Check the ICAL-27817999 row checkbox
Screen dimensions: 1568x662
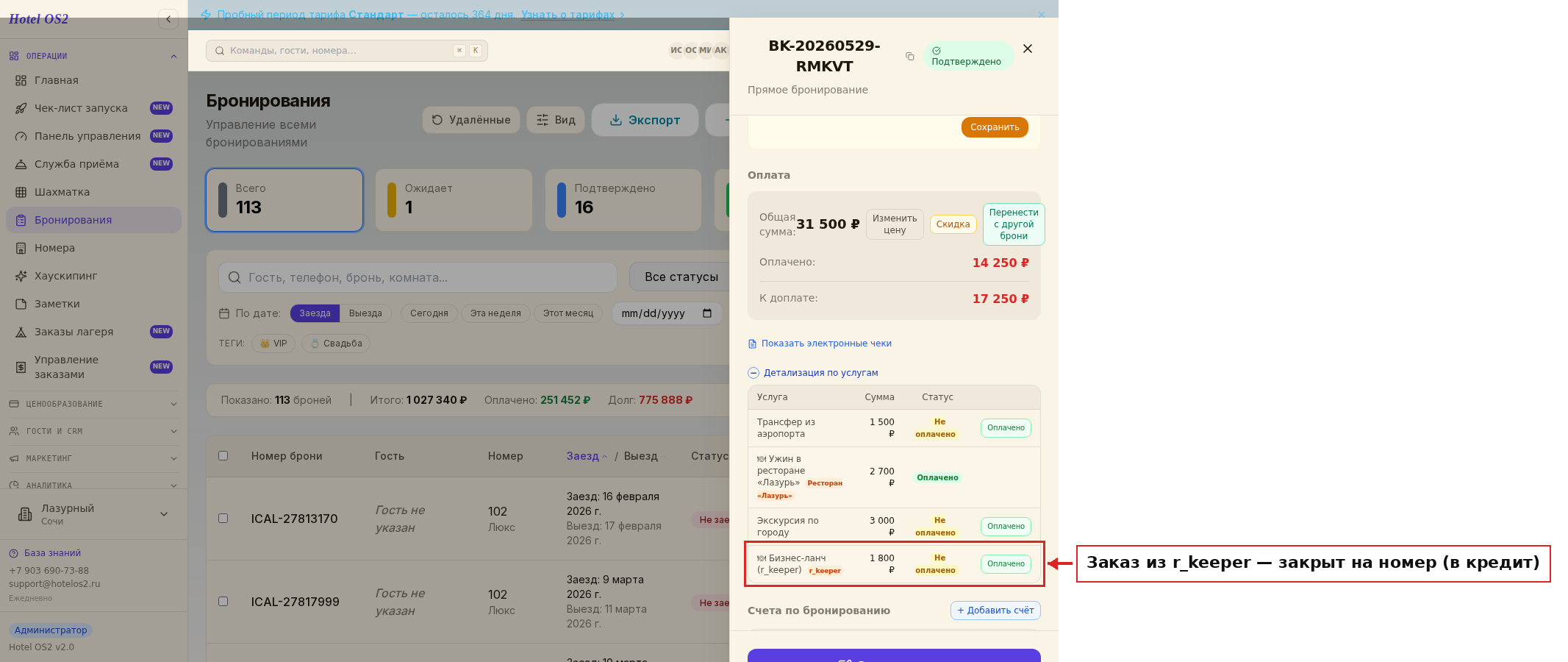tap(223, 602)
